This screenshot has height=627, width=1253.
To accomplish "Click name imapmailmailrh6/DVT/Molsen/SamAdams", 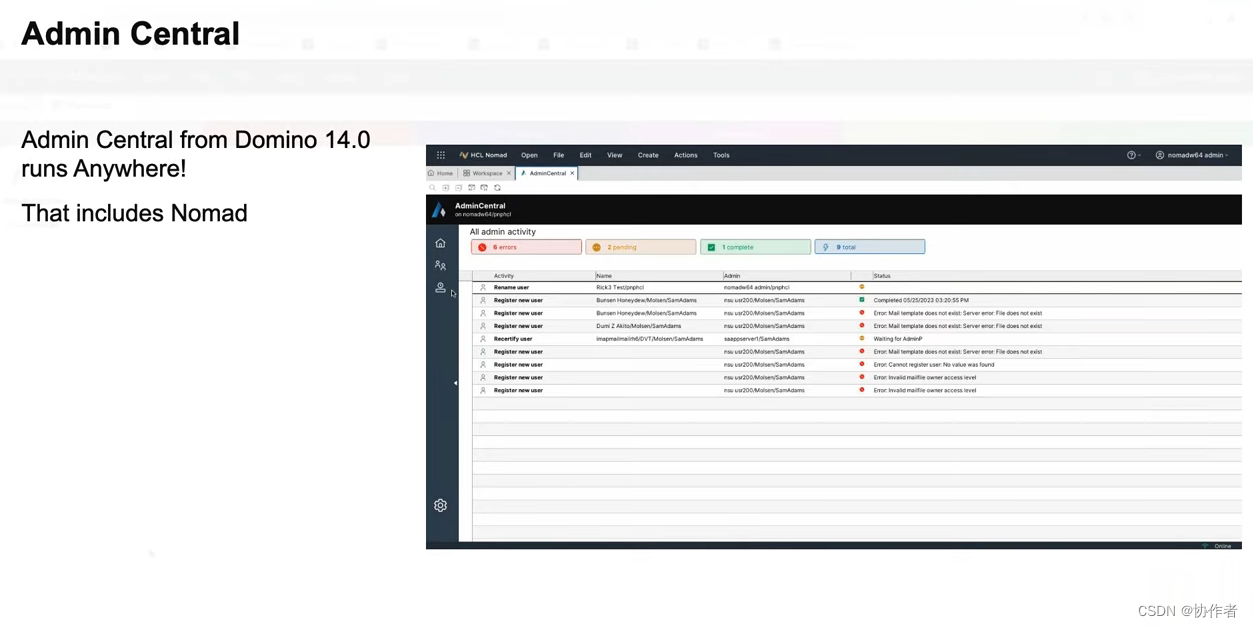I will (x=650, y=339).
